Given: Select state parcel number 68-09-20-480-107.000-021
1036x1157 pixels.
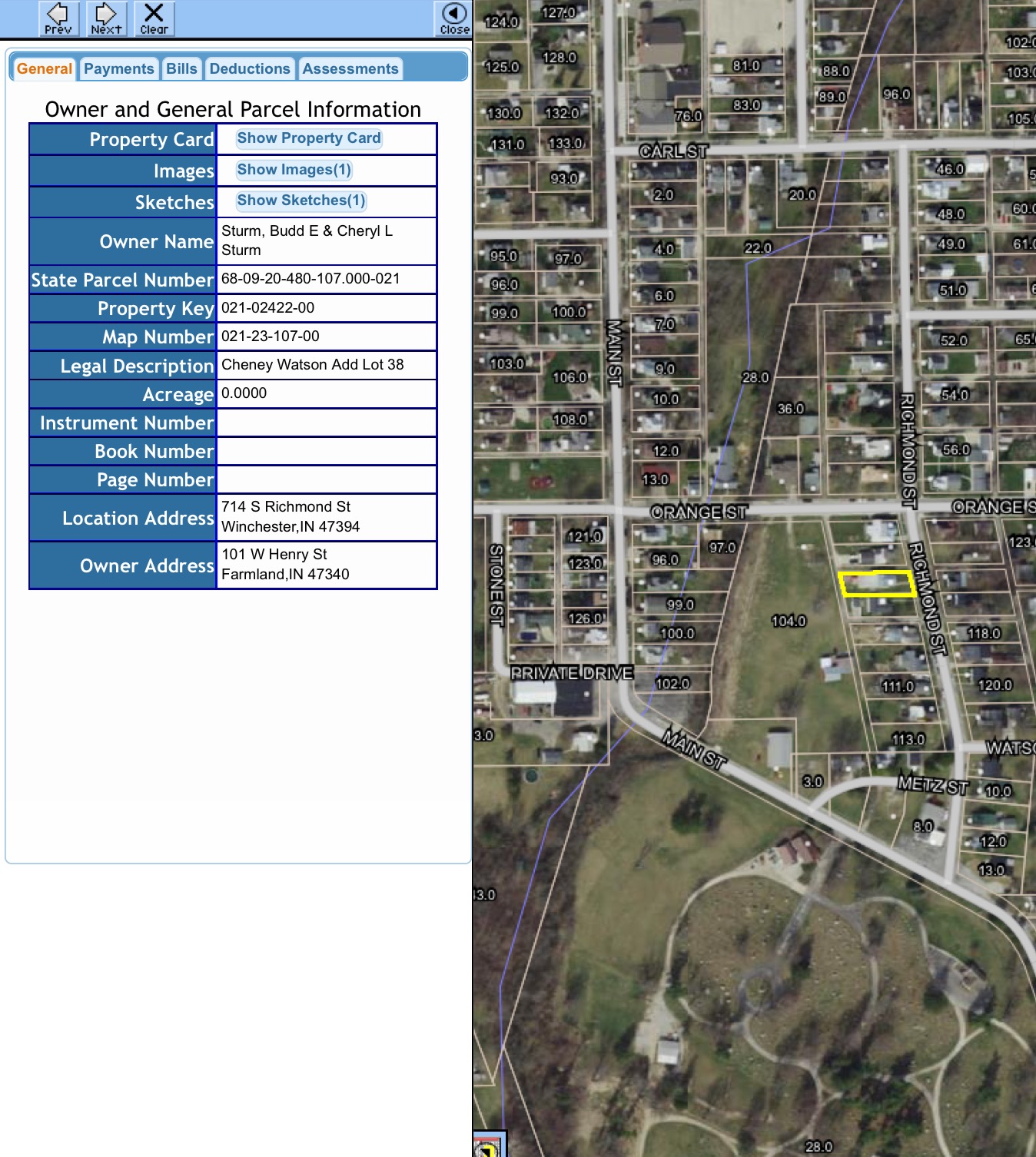Looking at the screenshot, I should [310, 279].
